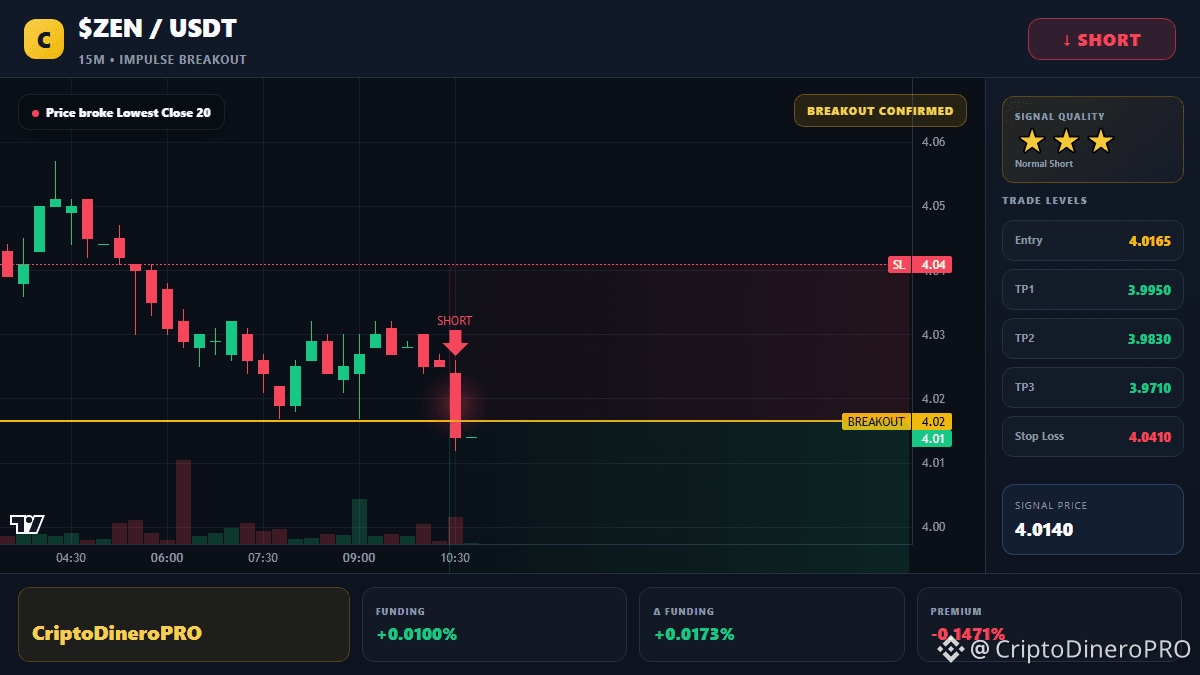This screenshot has height=675, width=1200.
Task: Click the TRADE LEVELS heading
Action: tap(1044, 201)
